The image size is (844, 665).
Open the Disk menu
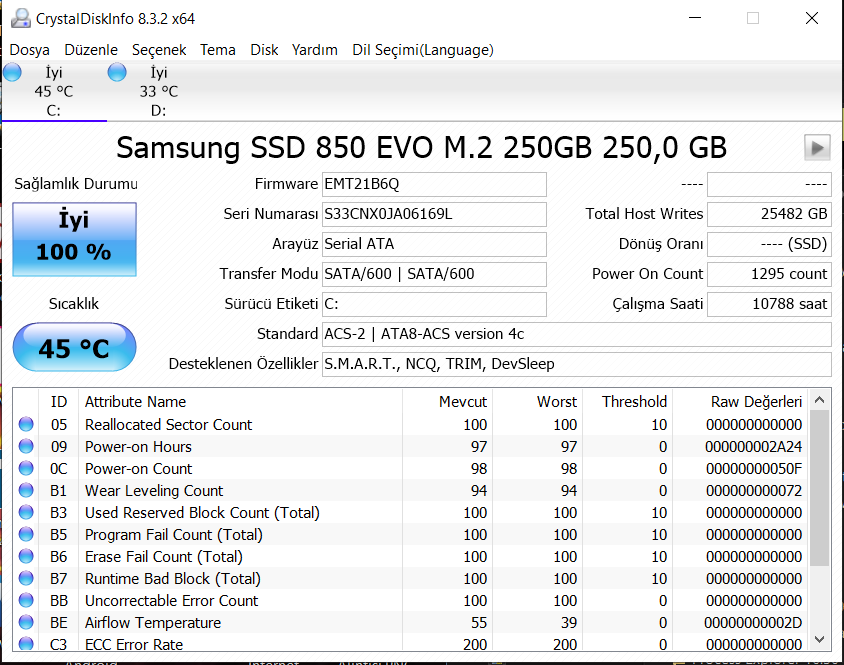[264, 50]
